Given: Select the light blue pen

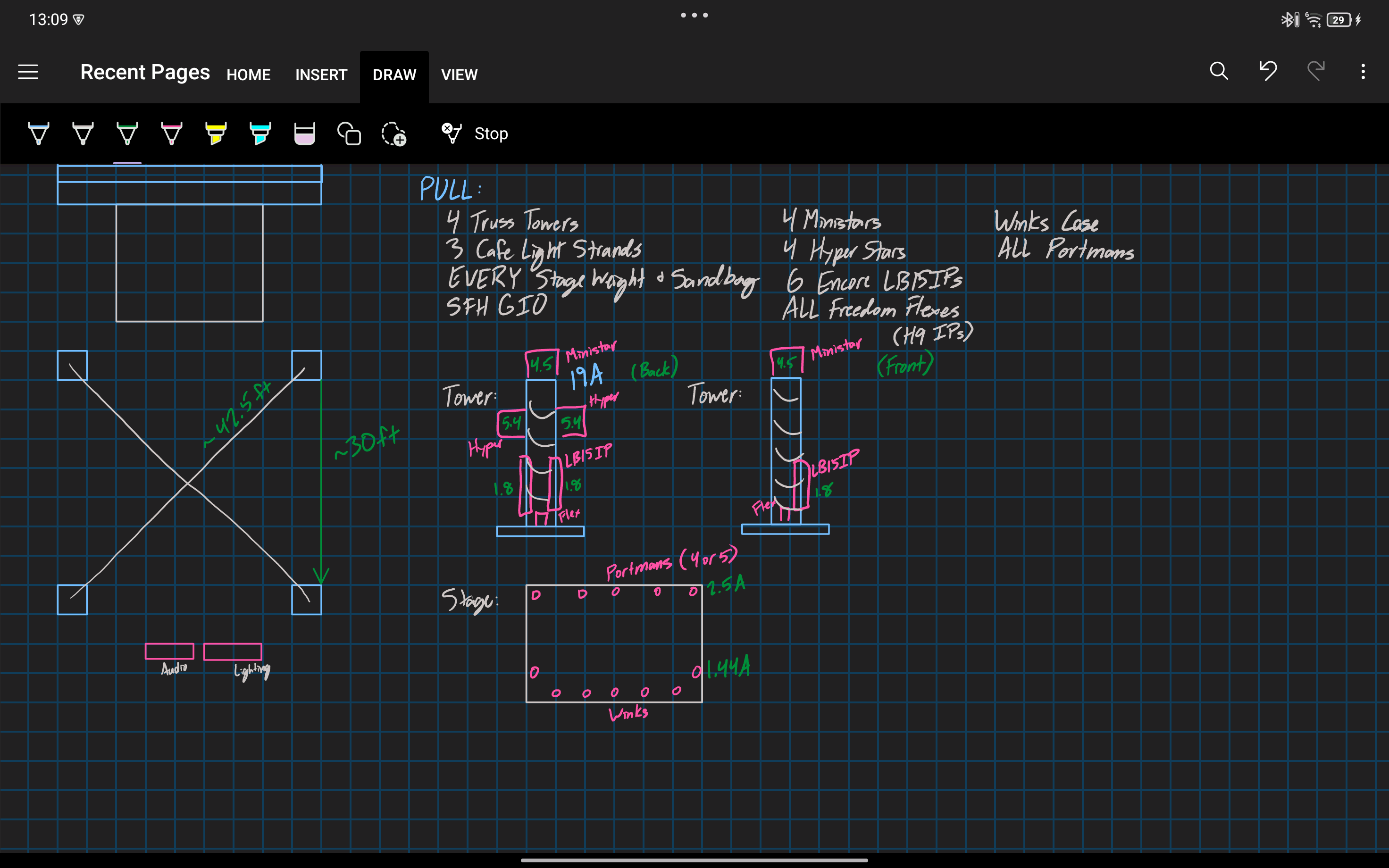Looking at the screenshot, I should (x=39, y=133).
